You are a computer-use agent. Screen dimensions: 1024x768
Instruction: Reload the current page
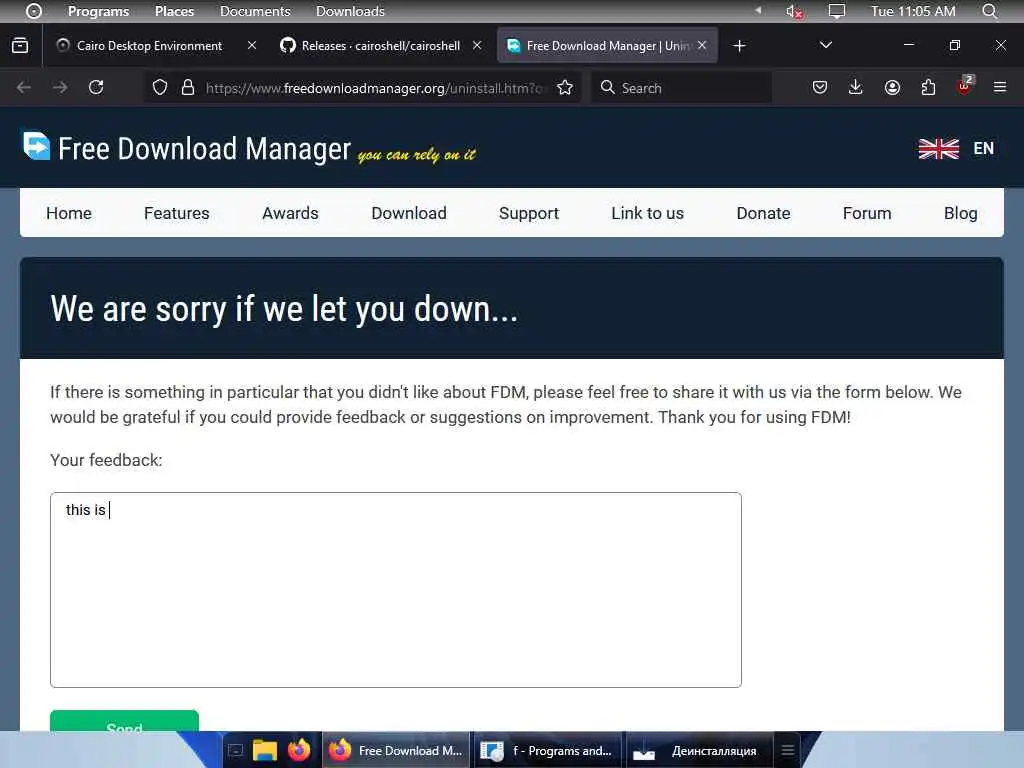[96, 88]
